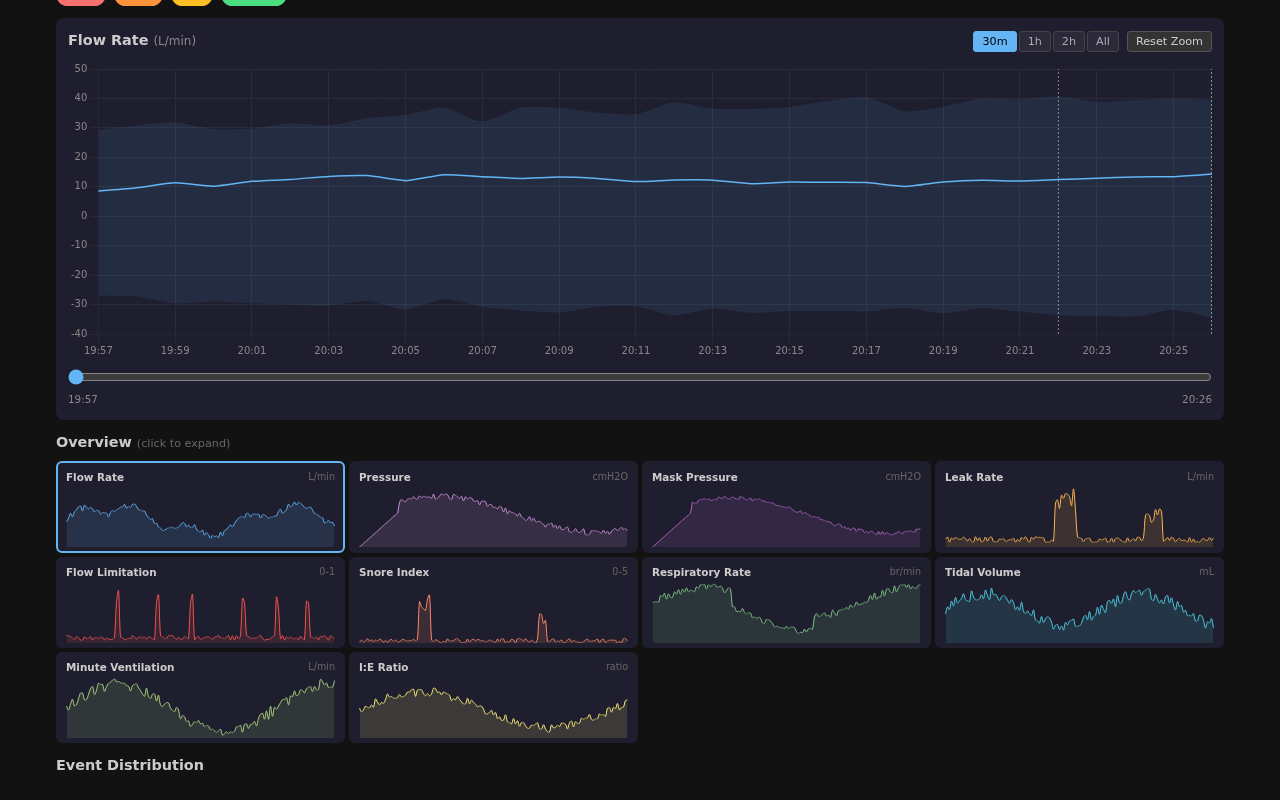This screenshot has height=800, width=1280.
Task: Select the 1h time range
Action: [x=1035, y=41]
